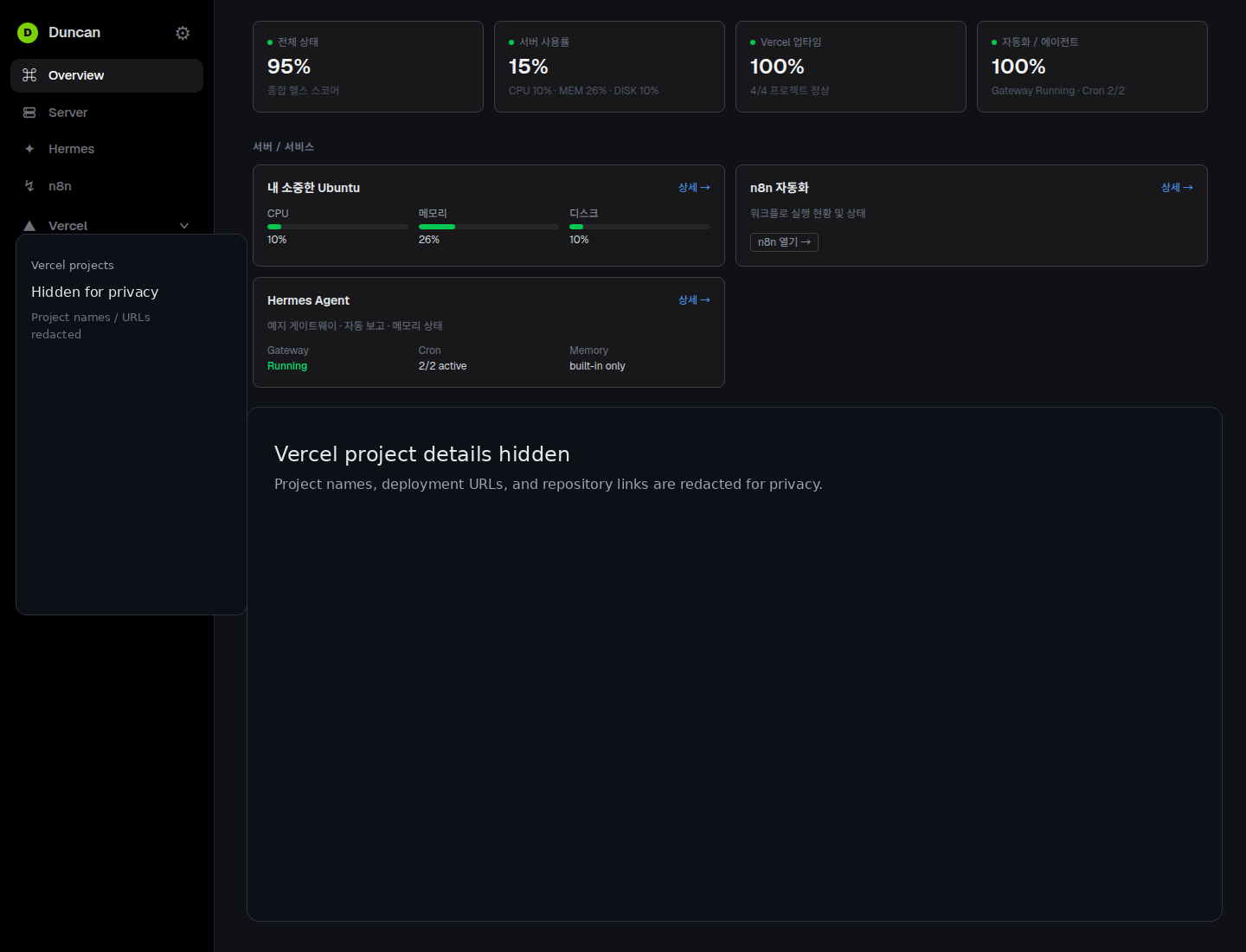Click the 예지 게이트웨이 description text
Viewport: 1246px width, 952px height.
click(x=355, y=326)
